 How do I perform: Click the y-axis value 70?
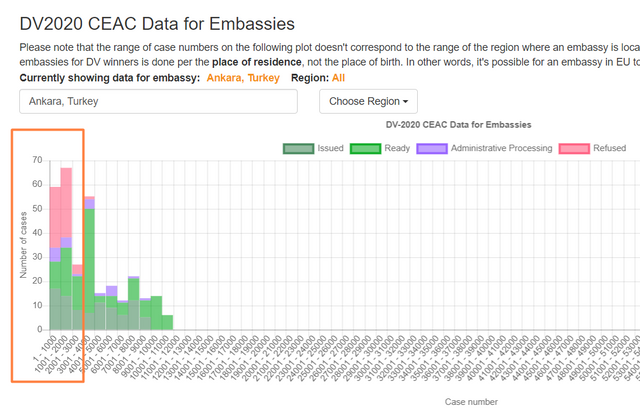tap(37, 160)
